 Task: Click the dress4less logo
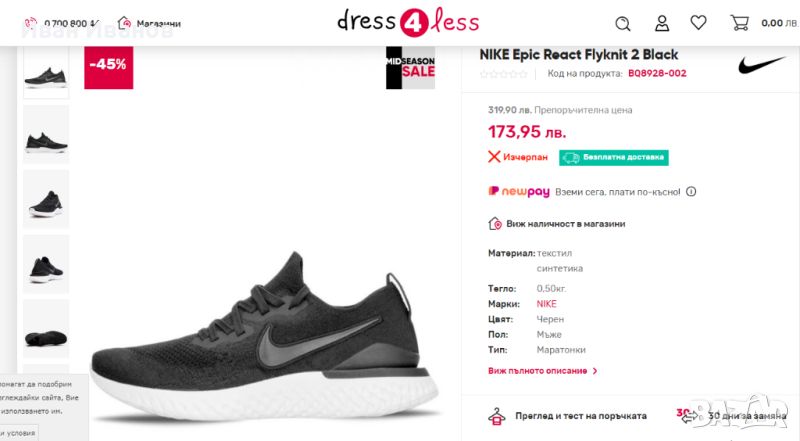(408, 22)
